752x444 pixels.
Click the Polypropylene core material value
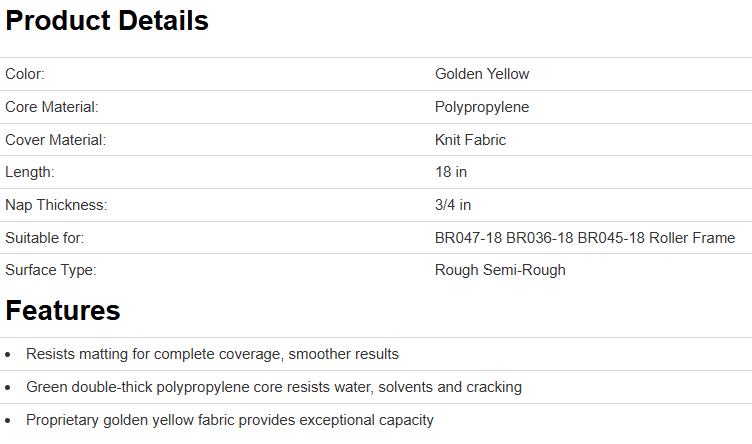[x=482, y=107]
